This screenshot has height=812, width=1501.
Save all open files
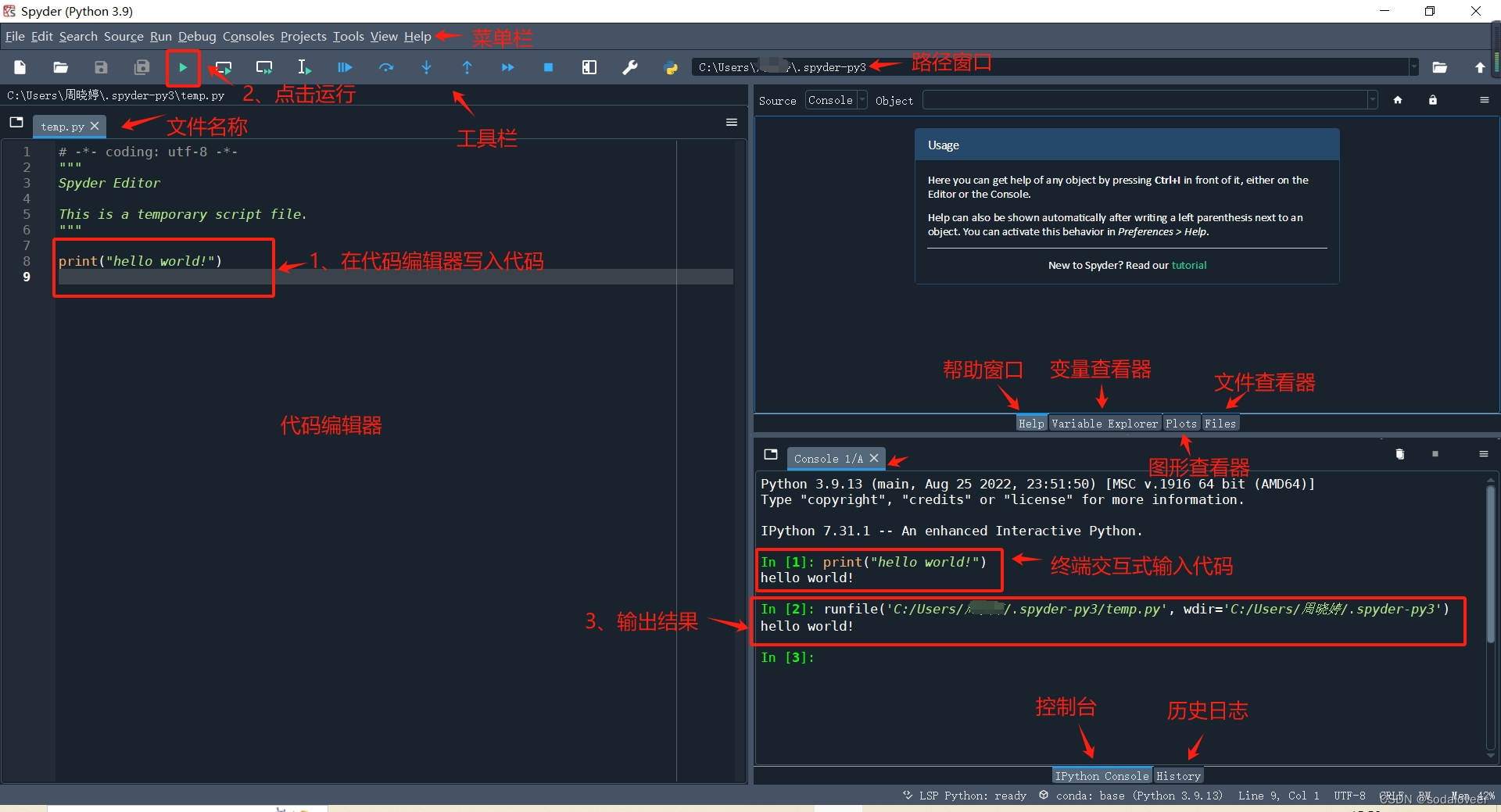(x=142, y=67)
